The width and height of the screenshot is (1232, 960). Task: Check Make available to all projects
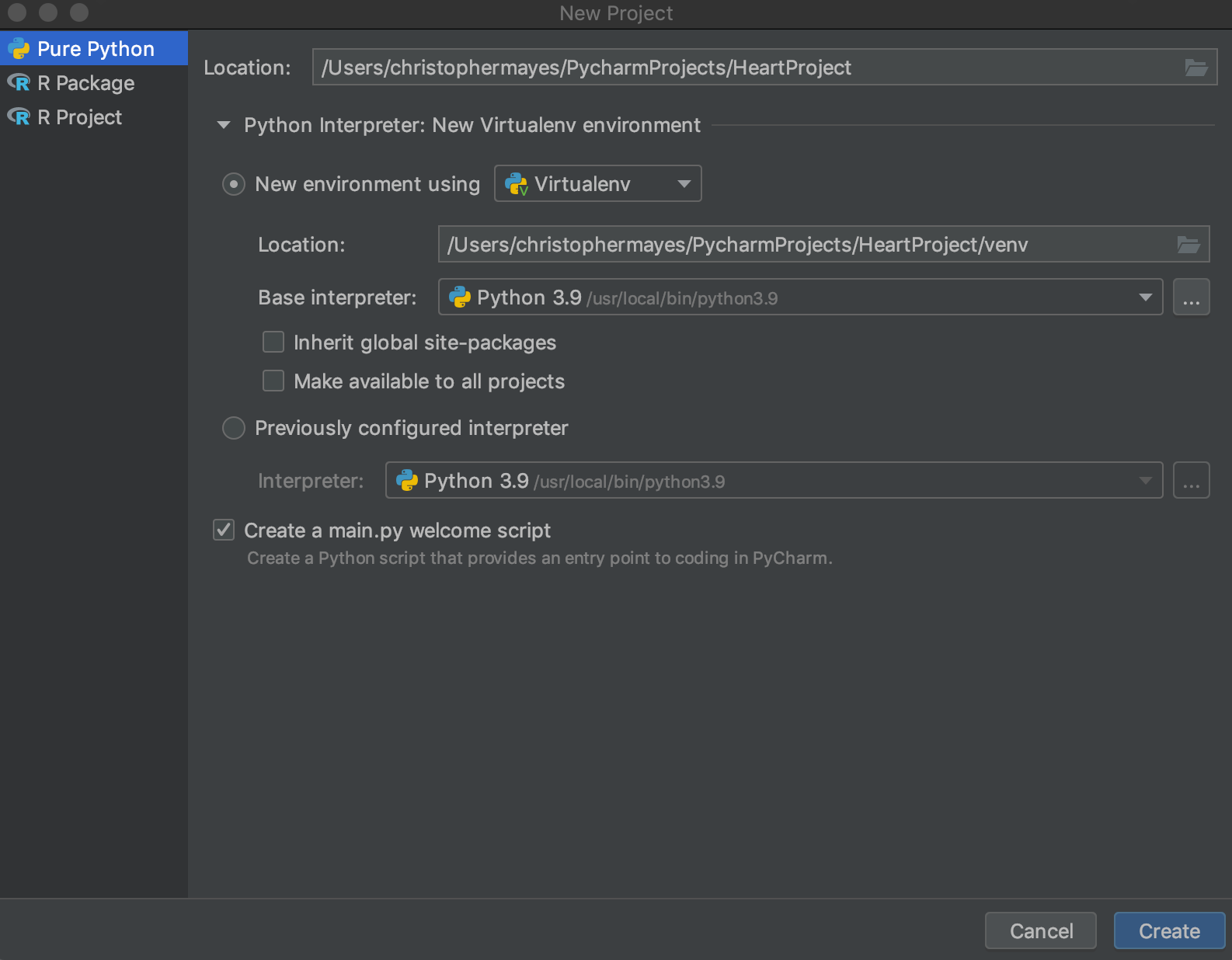[273, 381]
